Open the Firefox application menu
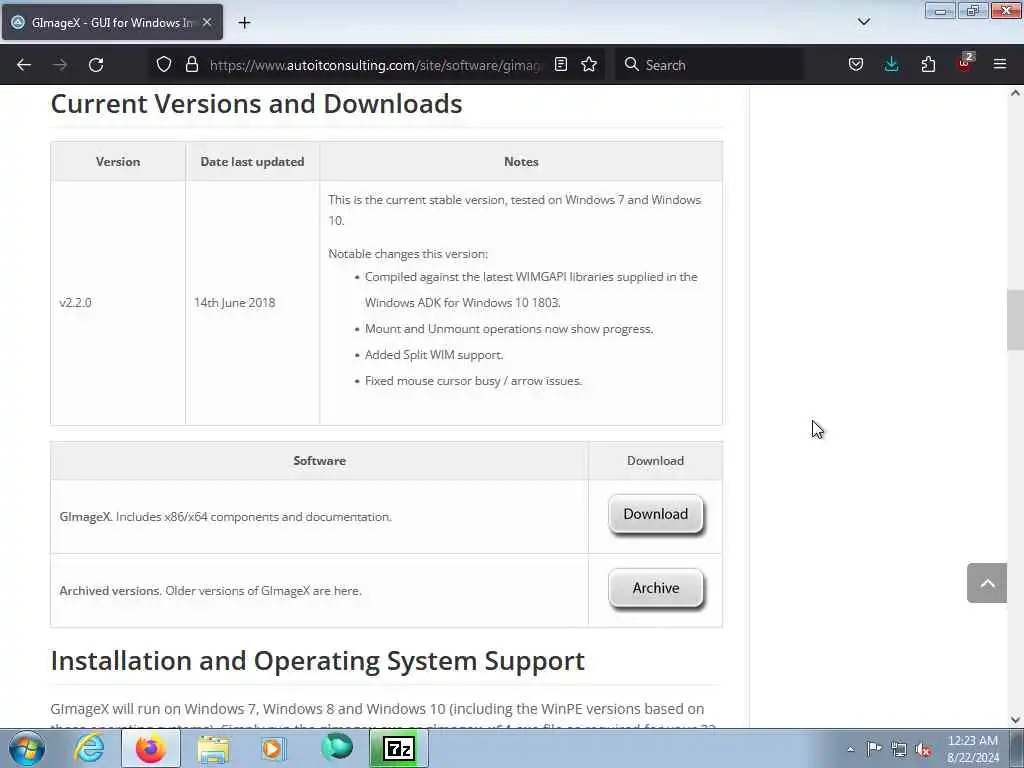The image size is (1024, 768). 1000,65
